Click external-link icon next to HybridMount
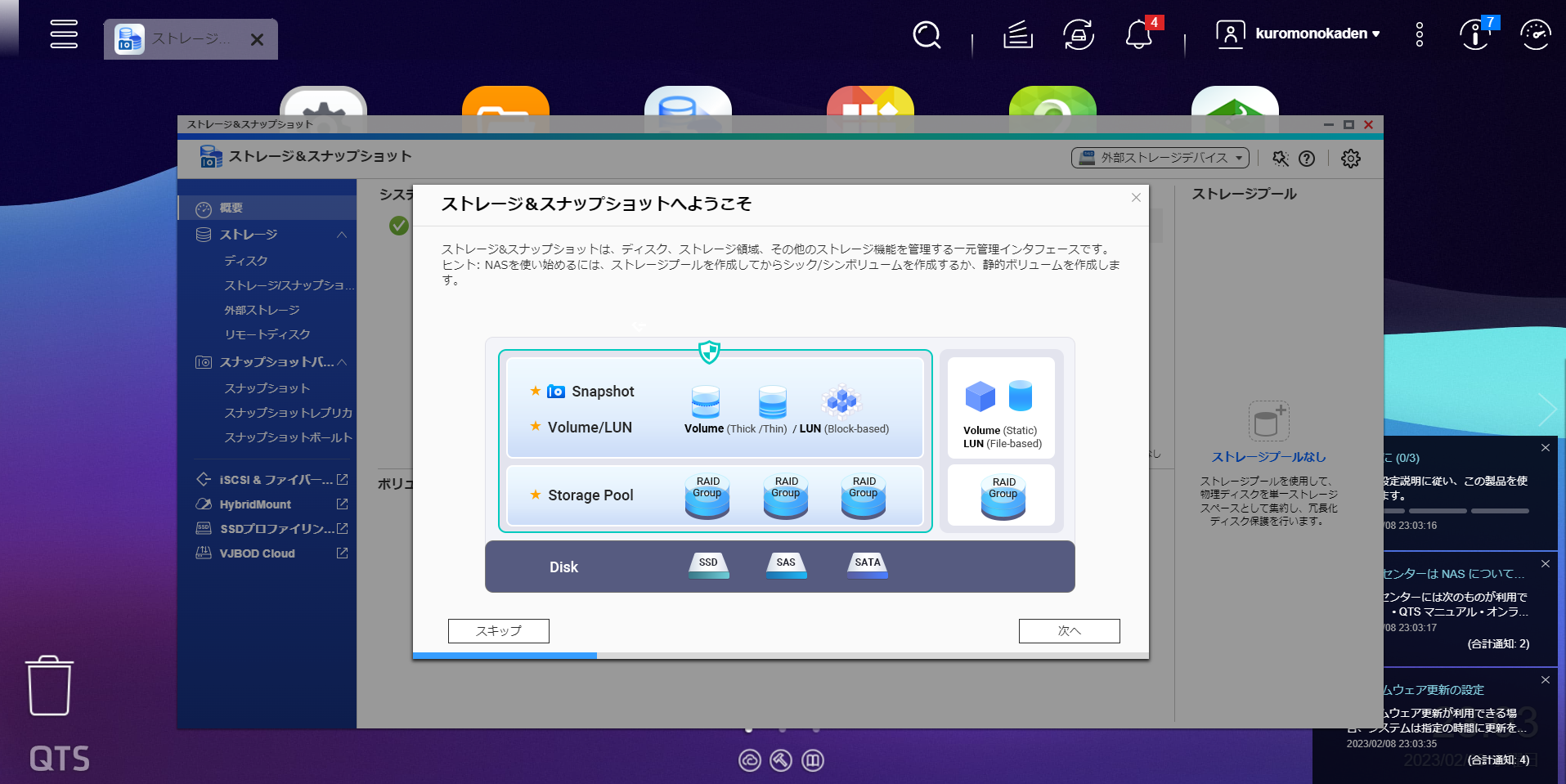This screenshot has height=784, width=1566. [342, 504]
